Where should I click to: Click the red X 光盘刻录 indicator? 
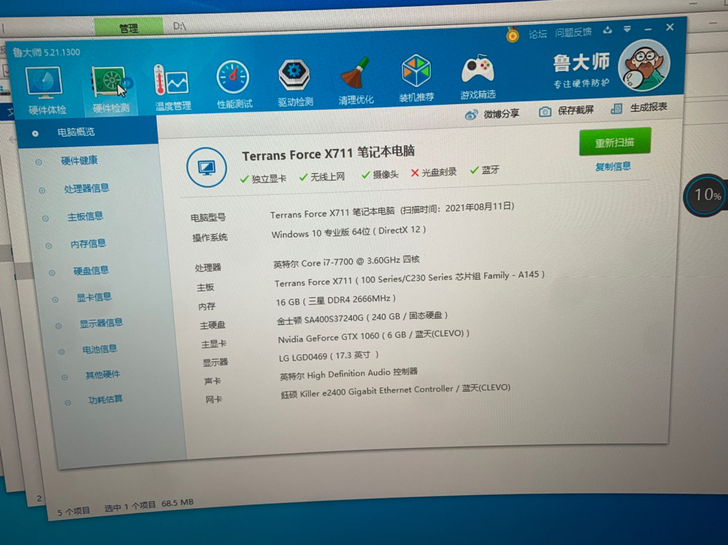click(x=433, y=172)
